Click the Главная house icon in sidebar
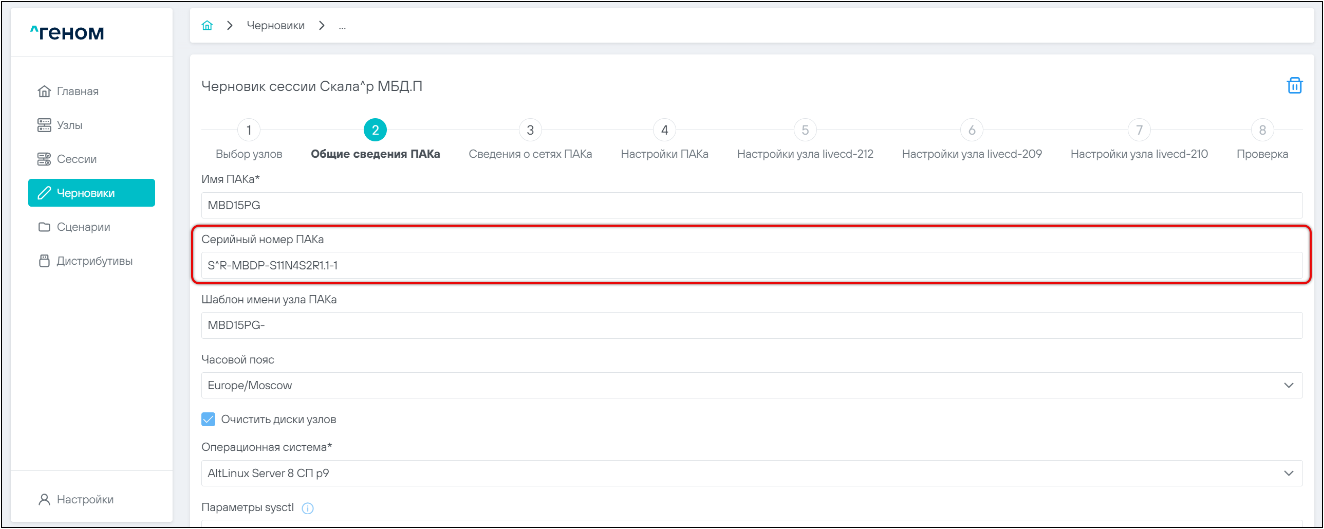Image resolution: width=1324 pixels, height=529 pixels. tap(43, 92)
